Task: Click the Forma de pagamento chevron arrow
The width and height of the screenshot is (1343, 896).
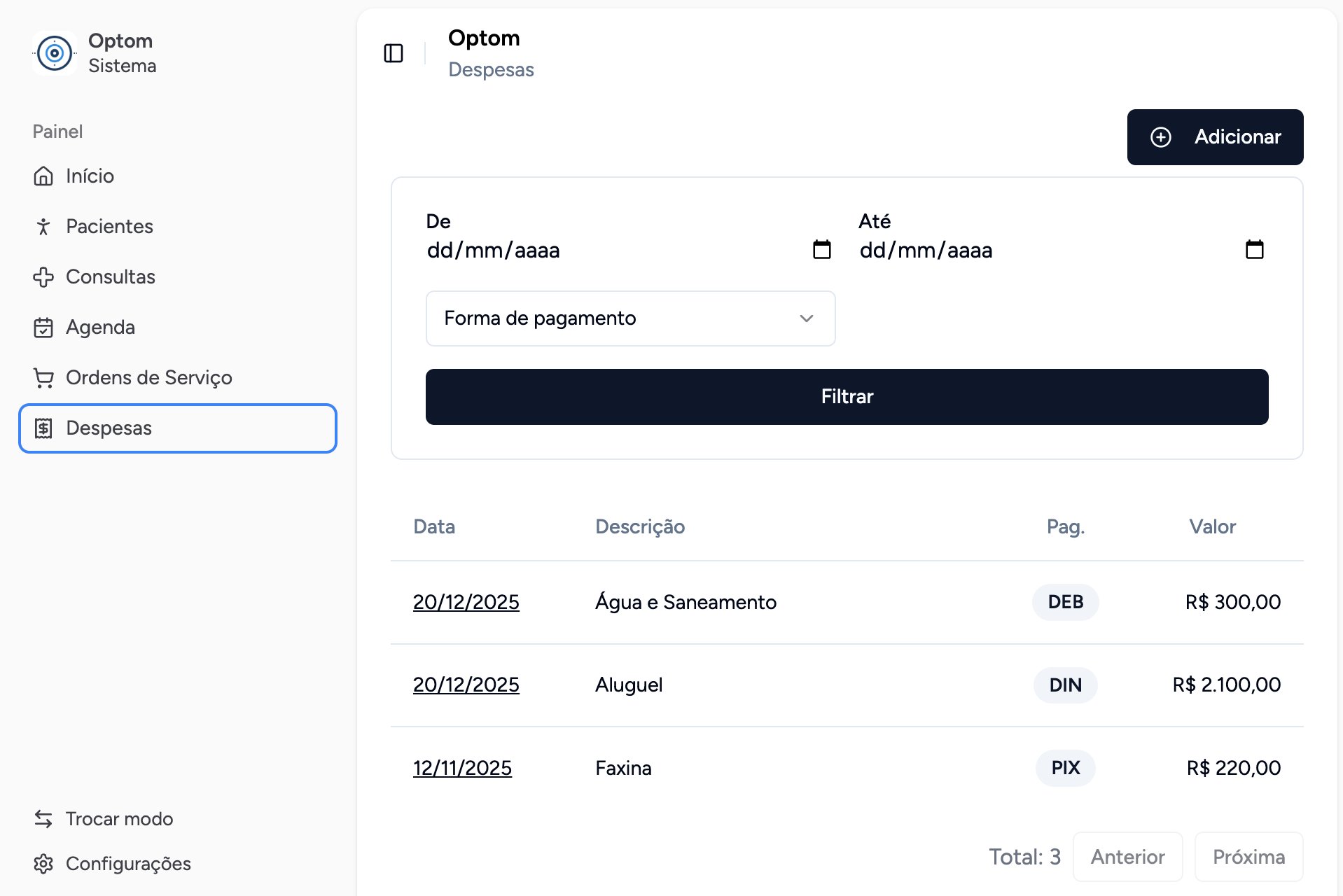Action: [807, 318]
